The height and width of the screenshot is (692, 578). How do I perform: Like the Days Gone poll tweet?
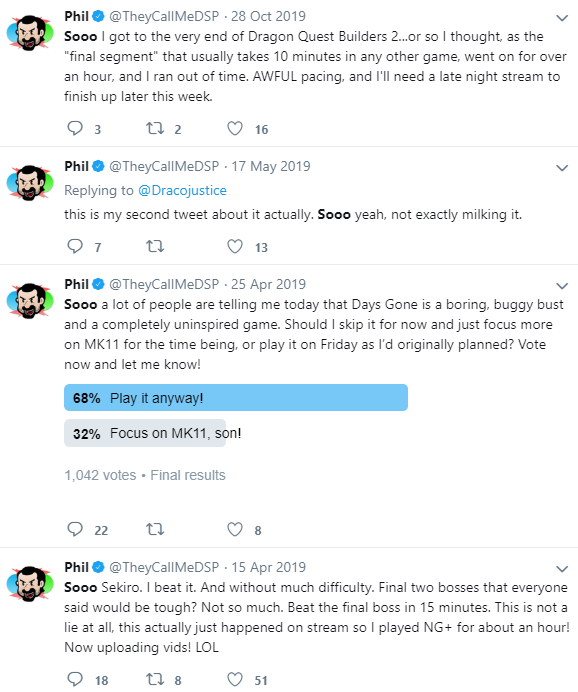click(235, 529)
